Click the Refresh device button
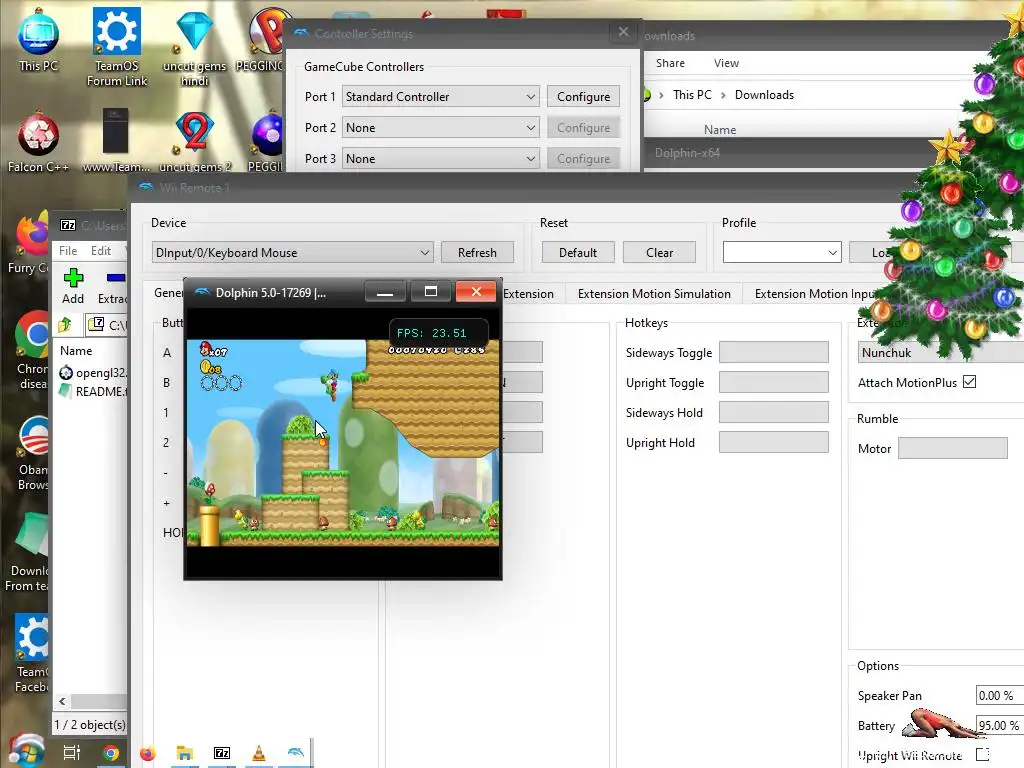The height and width of the screenshot is (768, 1024). [x=477, y=253]
